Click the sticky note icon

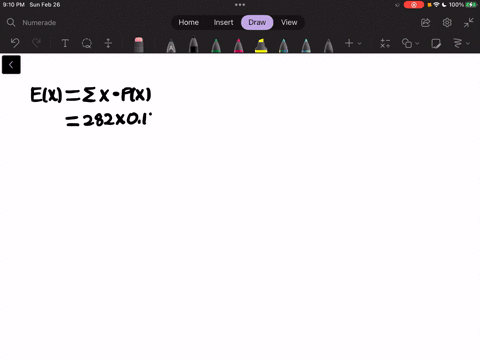click(436, 43)
